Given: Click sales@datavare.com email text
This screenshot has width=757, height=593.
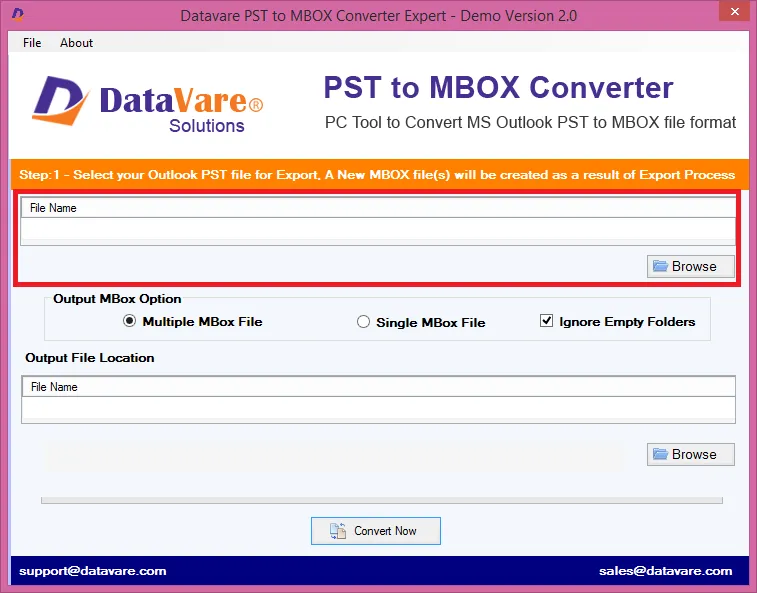Looking at the screenshot, I should point(665,571).
